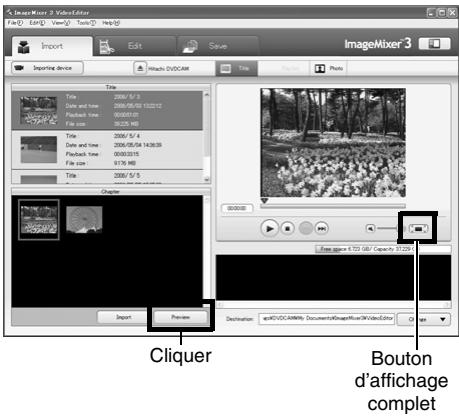This screenshot has width=459, height=417.
Task: Click the full display button
Action: (x=418, y=229)
